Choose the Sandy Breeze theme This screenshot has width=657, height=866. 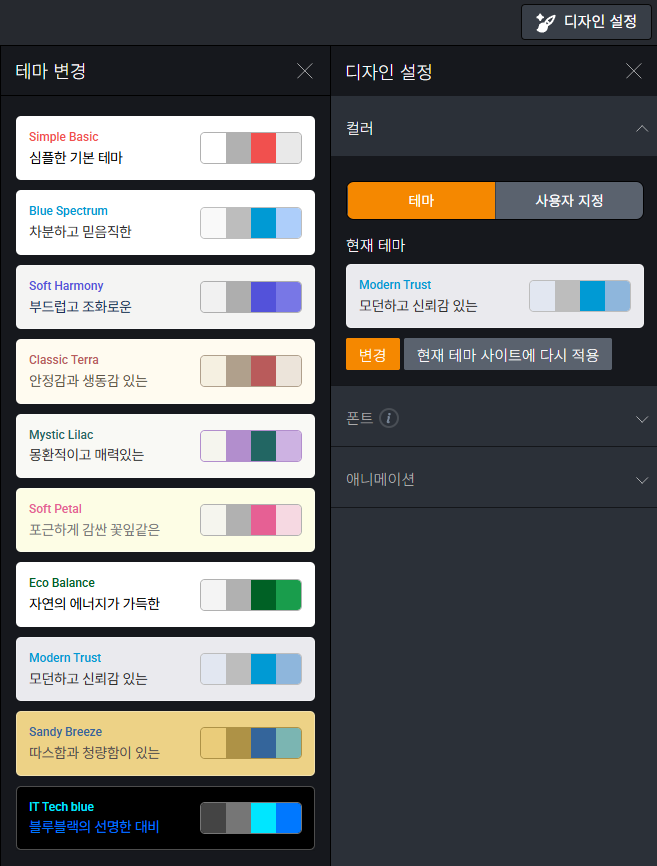(x=165, y=743)
